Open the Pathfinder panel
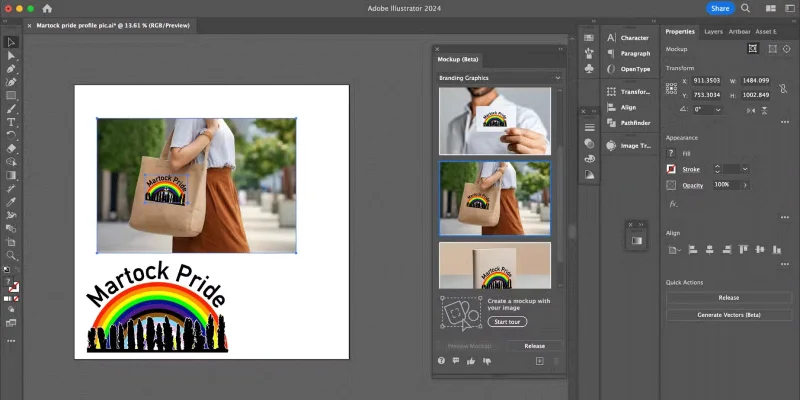The width and height of the screenshot is (800, 400). coord(635,123)
